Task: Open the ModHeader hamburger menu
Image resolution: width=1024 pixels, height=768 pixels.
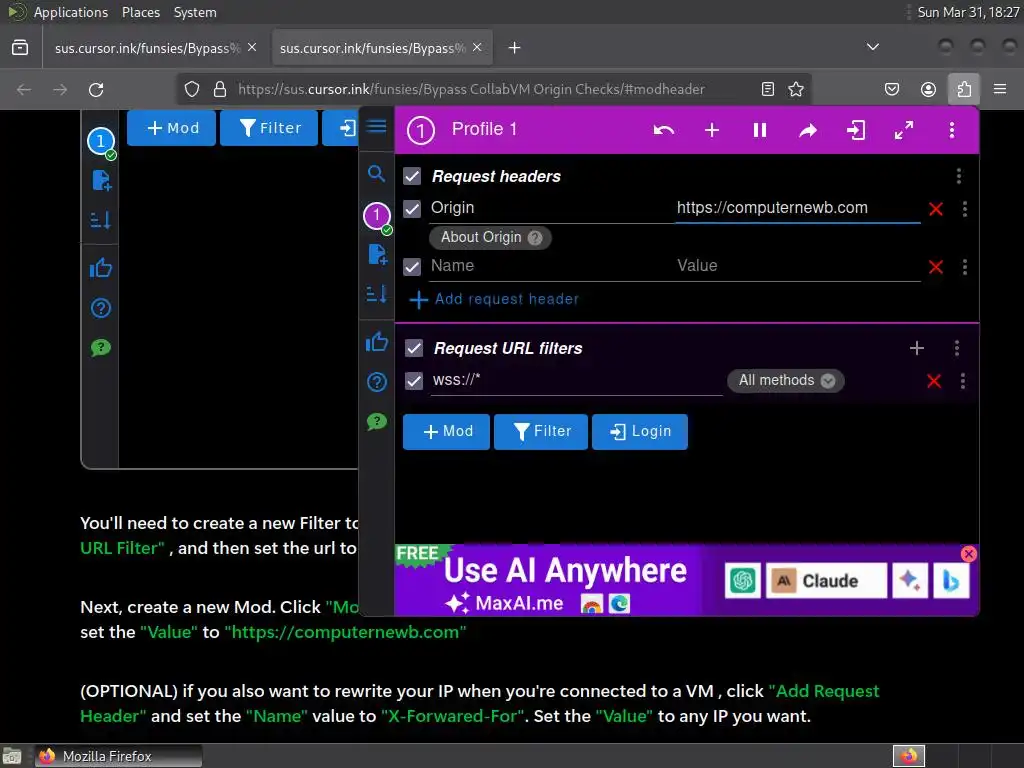Action: tap(376, 126)
